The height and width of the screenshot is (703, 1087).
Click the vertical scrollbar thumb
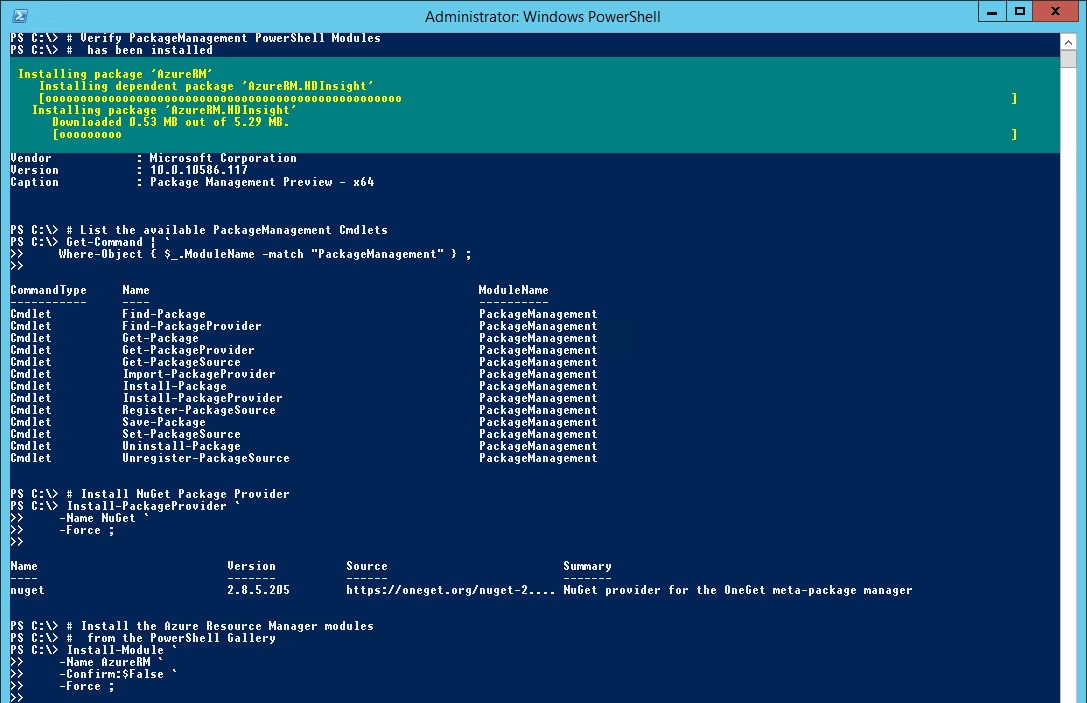tap(1068, 59)
